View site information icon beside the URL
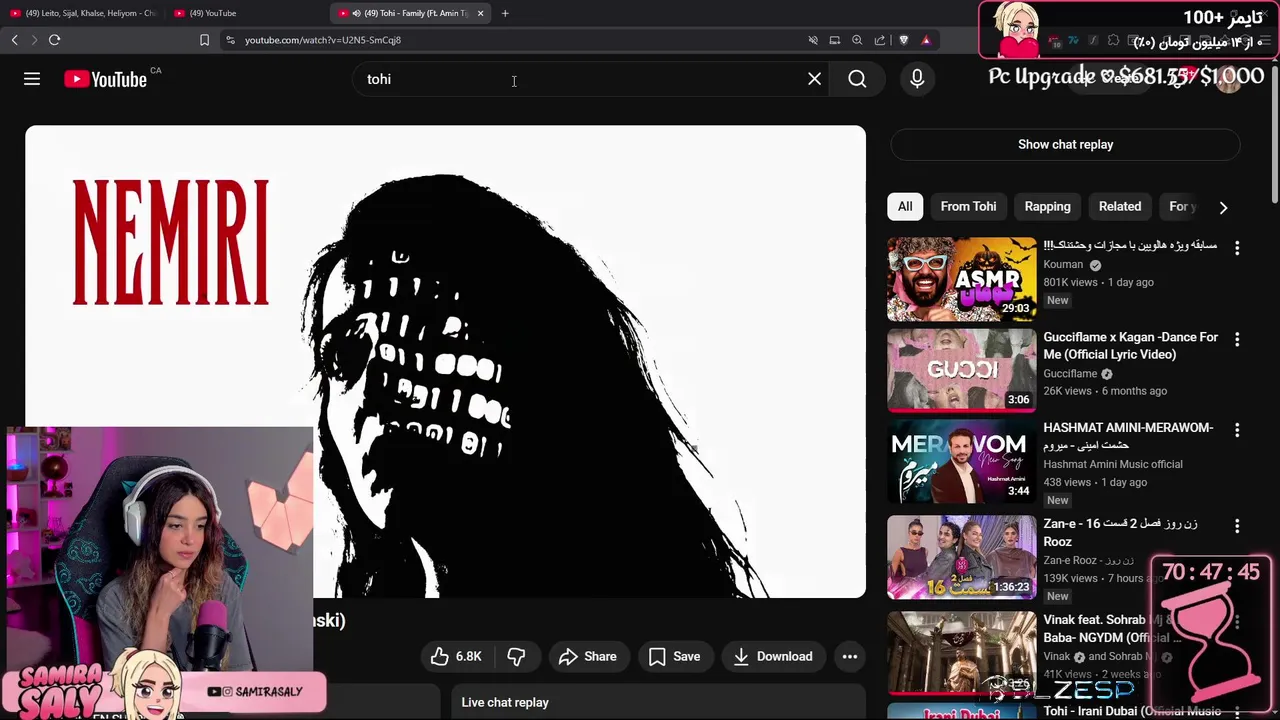Screen dimensions: 1280x720 [230, 40]
